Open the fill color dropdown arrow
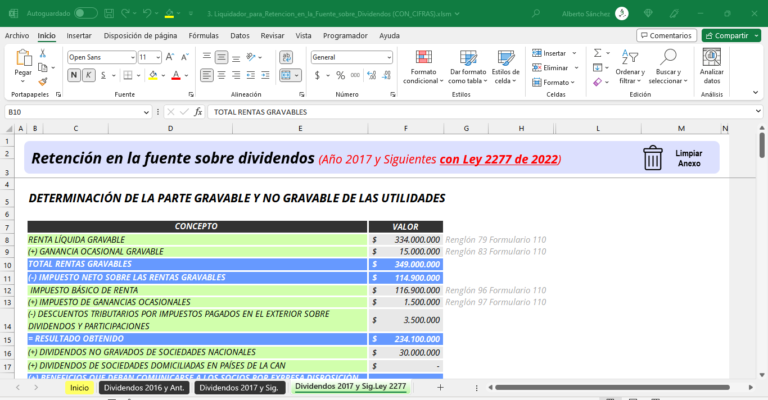Image resolution: width=768 pixels, height=400 pixels. pos(163,75)
